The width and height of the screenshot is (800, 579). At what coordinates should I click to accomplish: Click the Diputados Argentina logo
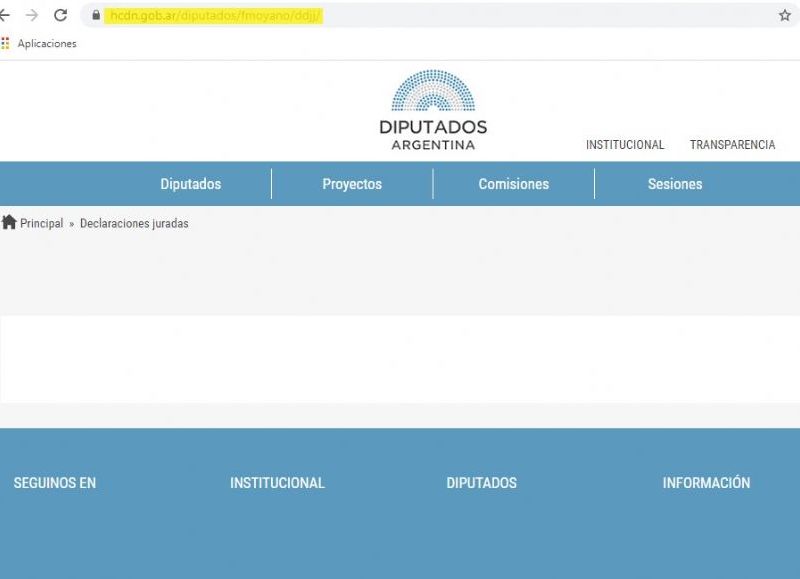click(x=433, y=110)
